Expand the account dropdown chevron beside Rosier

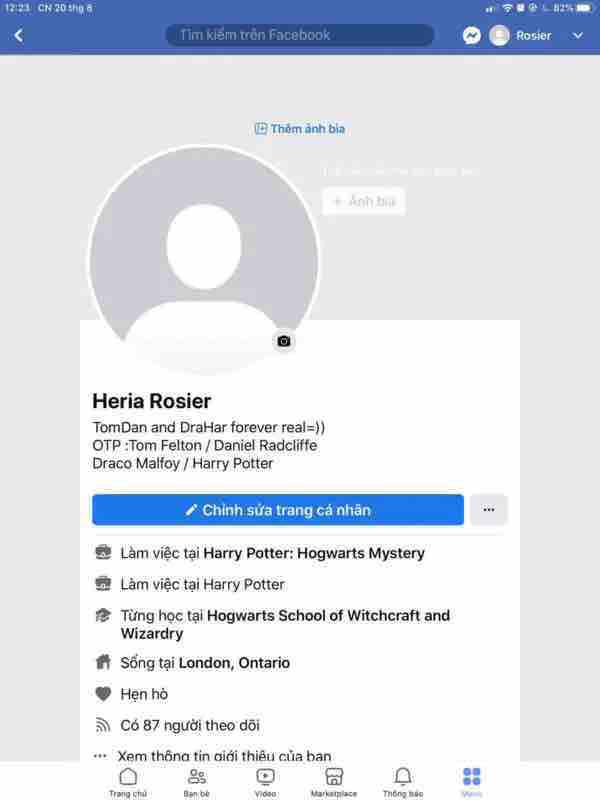pos(578,35)
